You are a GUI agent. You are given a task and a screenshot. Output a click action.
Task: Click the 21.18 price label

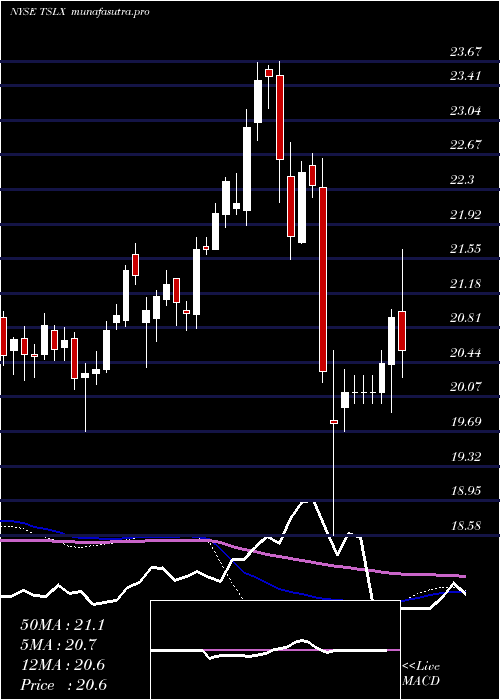[466, 284]
